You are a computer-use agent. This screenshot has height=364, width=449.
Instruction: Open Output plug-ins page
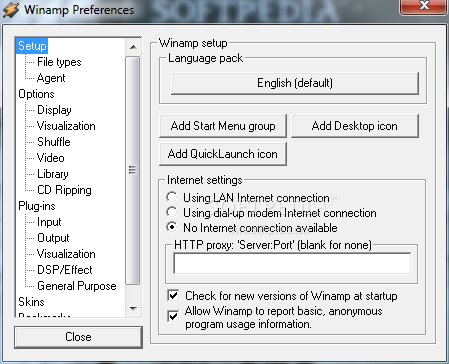coord(53,238)
